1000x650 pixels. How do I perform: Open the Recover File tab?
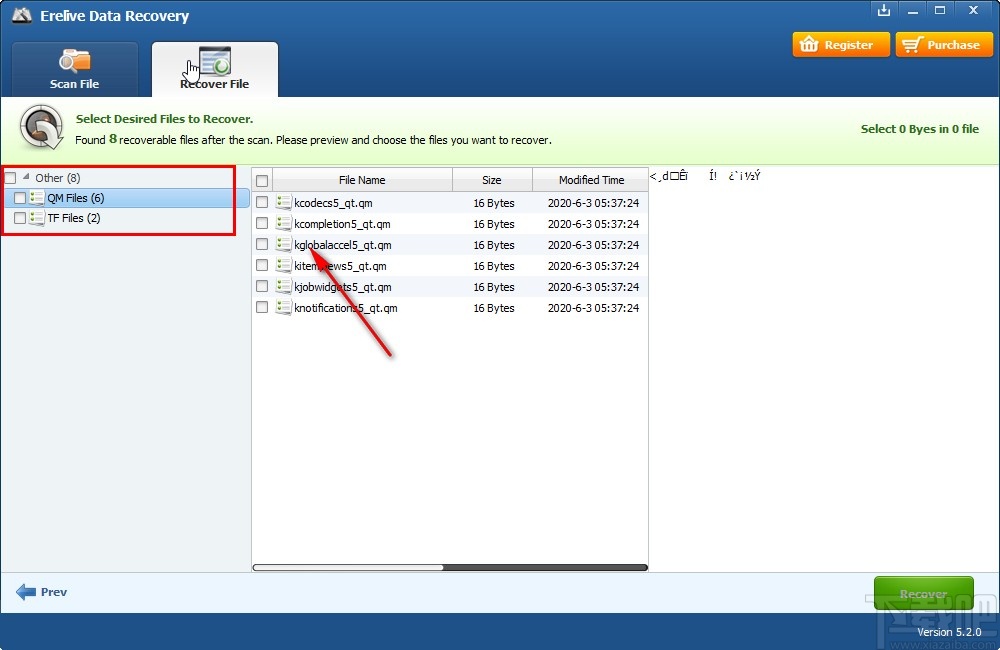(x=214, y=70)
